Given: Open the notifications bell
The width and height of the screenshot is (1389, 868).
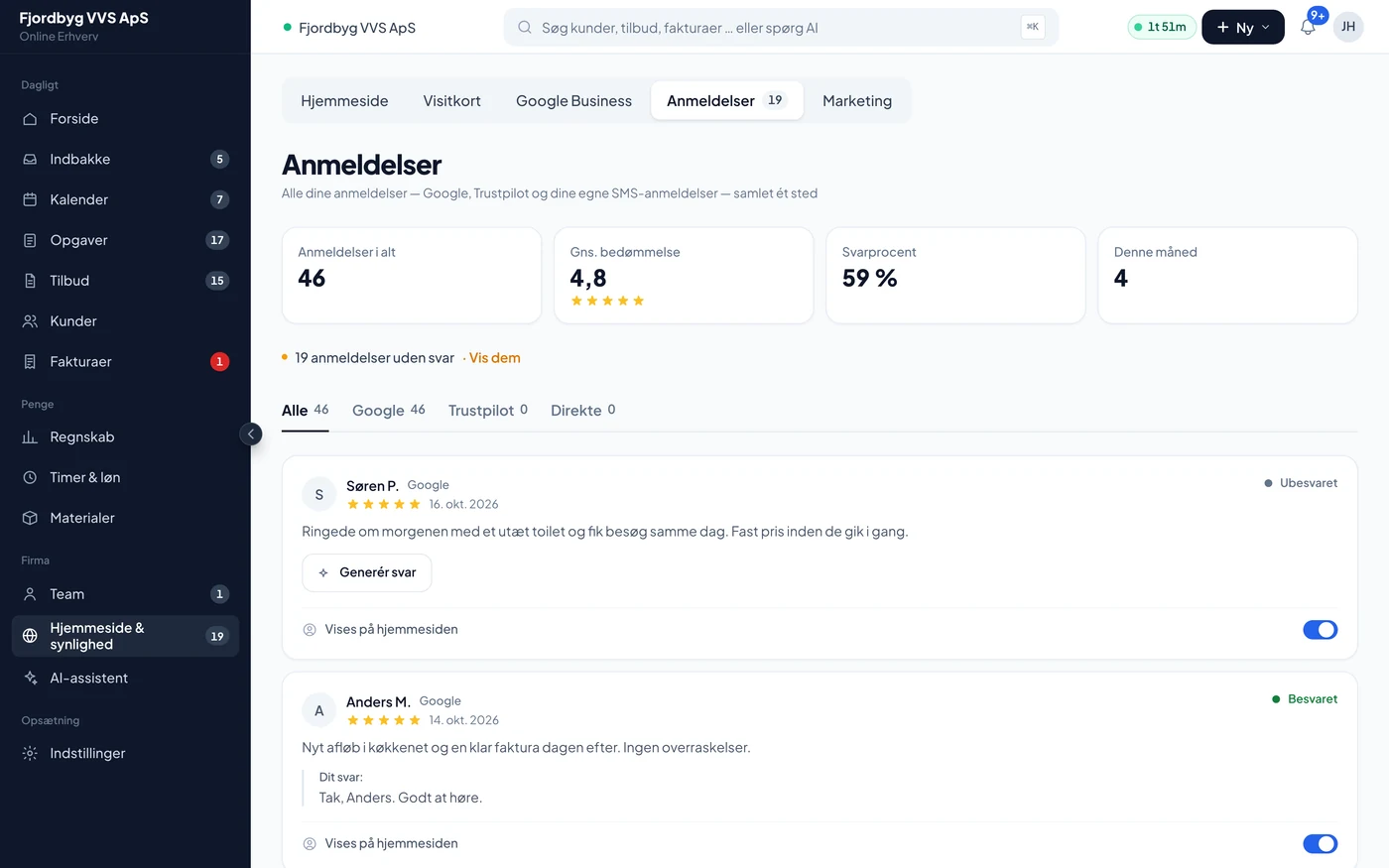Looking at the screenshot, I should tap(1308, 27).
